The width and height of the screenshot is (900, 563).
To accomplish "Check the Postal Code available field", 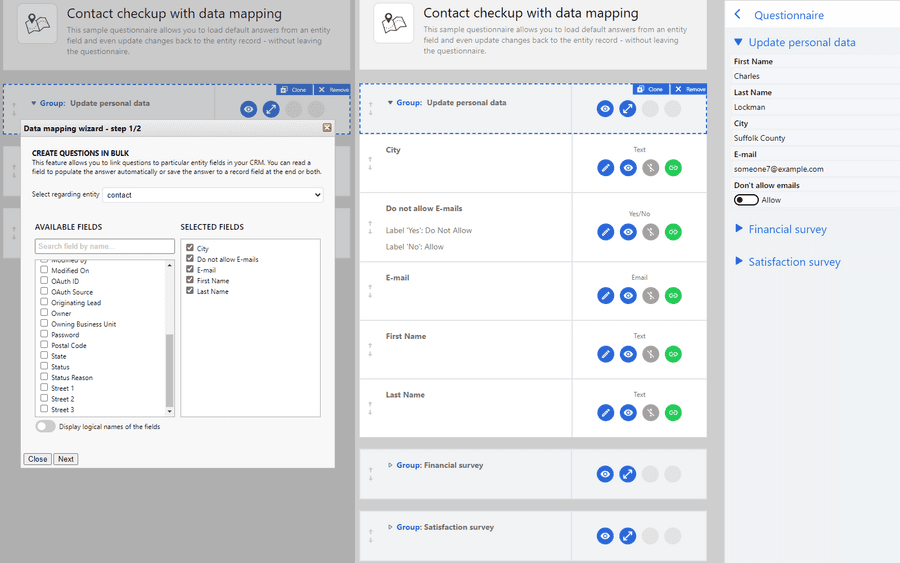I will pyautogui.click(x=44, y=345).
